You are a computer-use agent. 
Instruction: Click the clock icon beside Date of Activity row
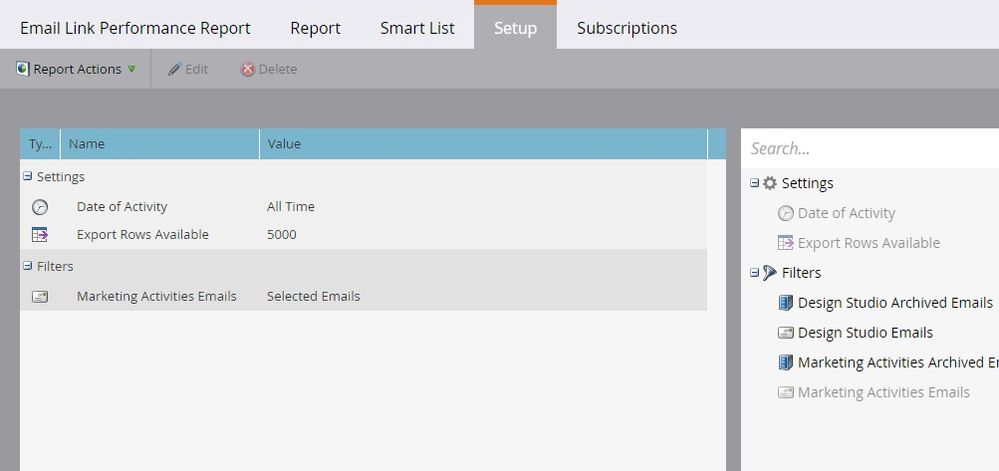(x=40, y=207)
